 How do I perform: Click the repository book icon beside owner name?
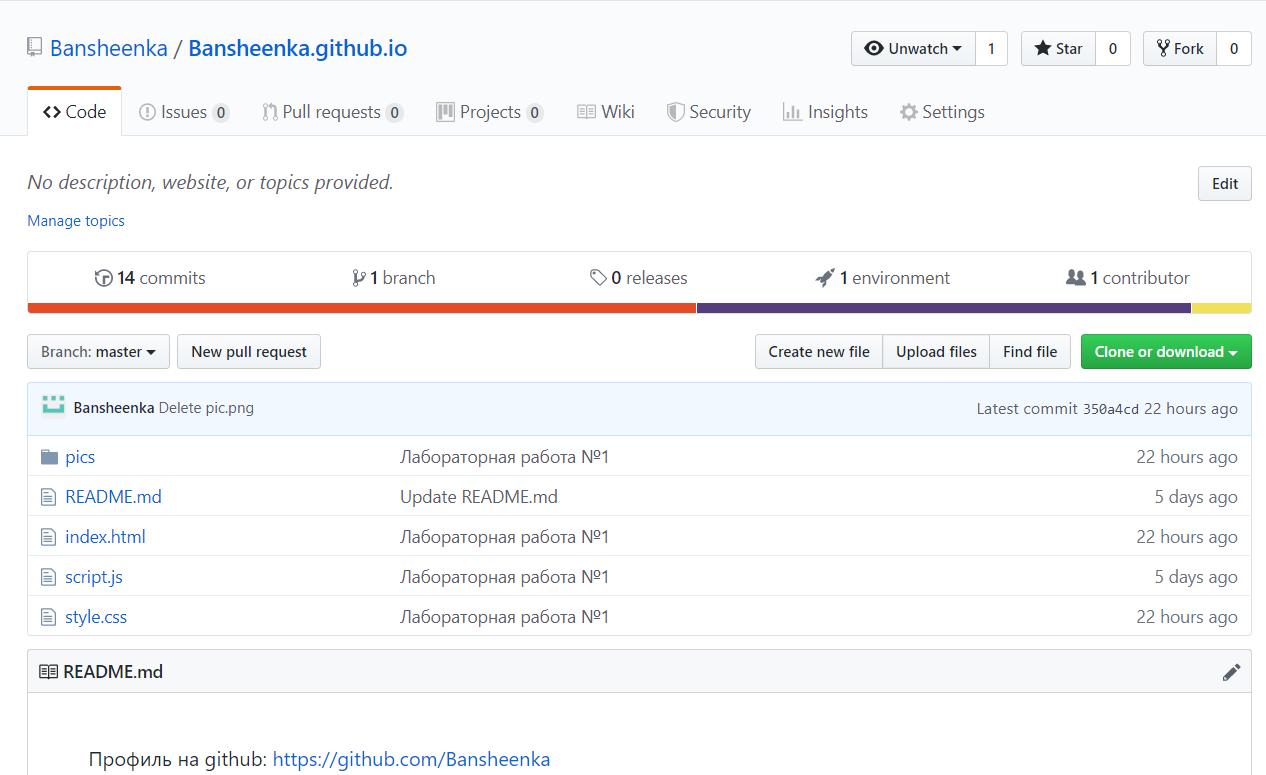pyautogui.click(x=35, y=48)
